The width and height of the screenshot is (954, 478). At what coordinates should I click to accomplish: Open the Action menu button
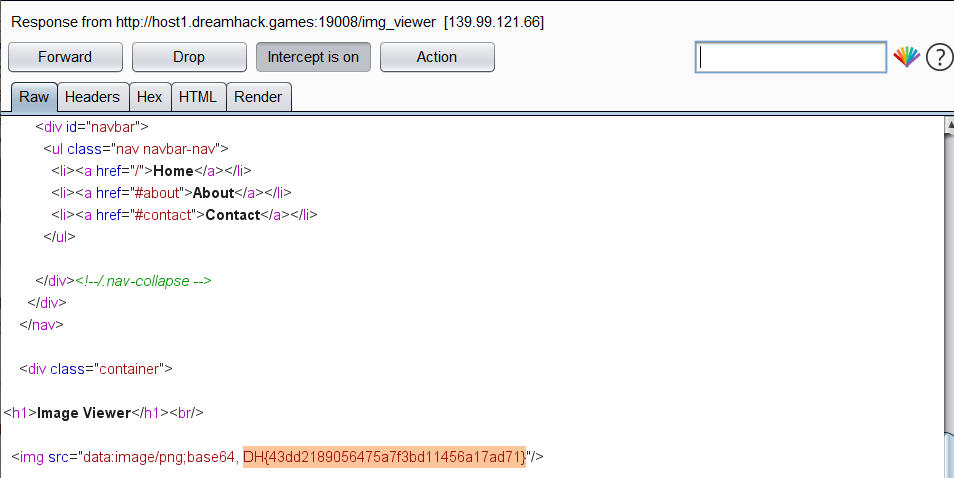click(x=437, y=57)
